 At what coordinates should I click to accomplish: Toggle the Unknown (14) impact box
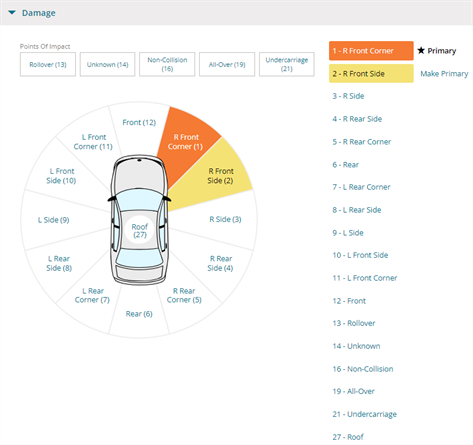tap(107, 64)
